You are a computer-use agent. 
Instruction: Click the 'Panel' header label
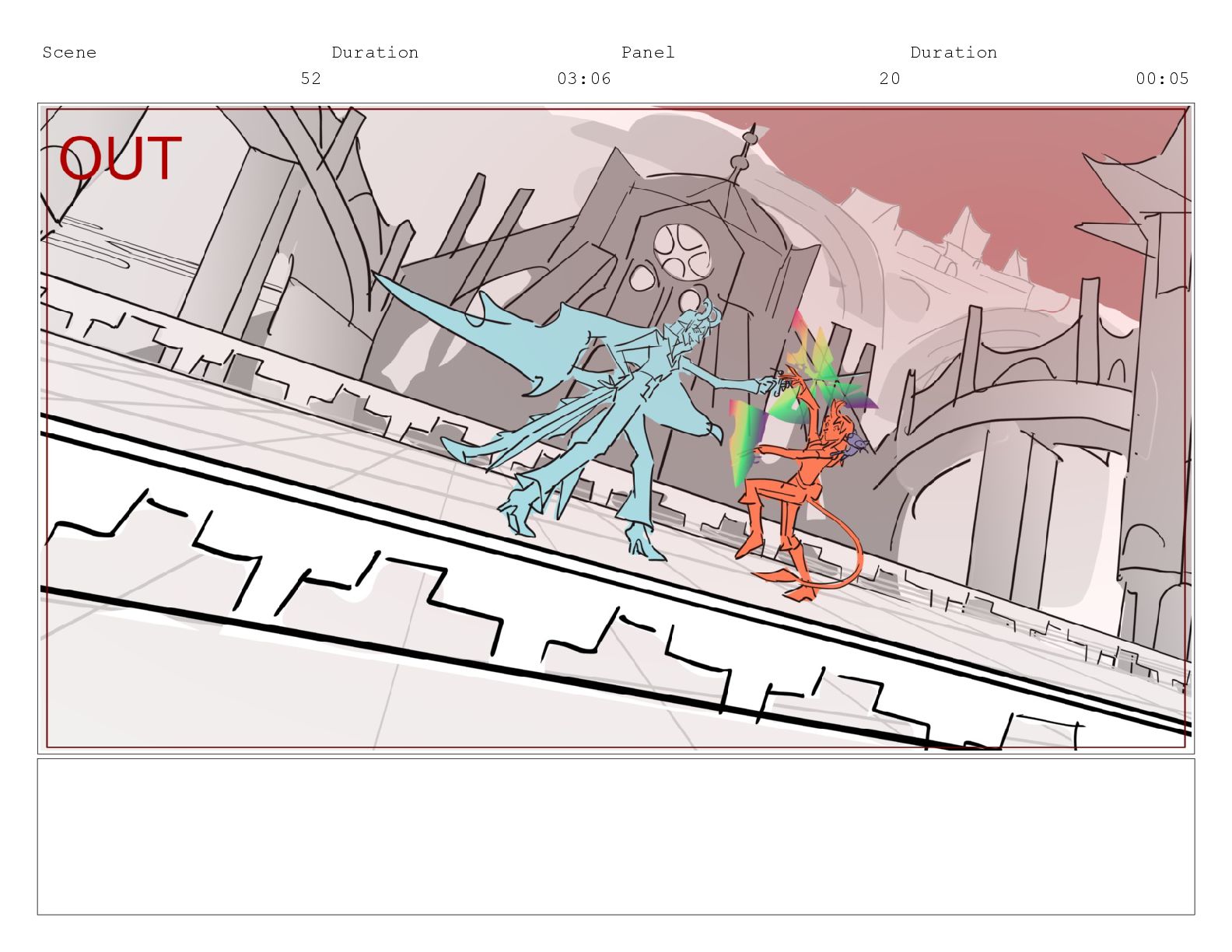[x=648, y=52]
